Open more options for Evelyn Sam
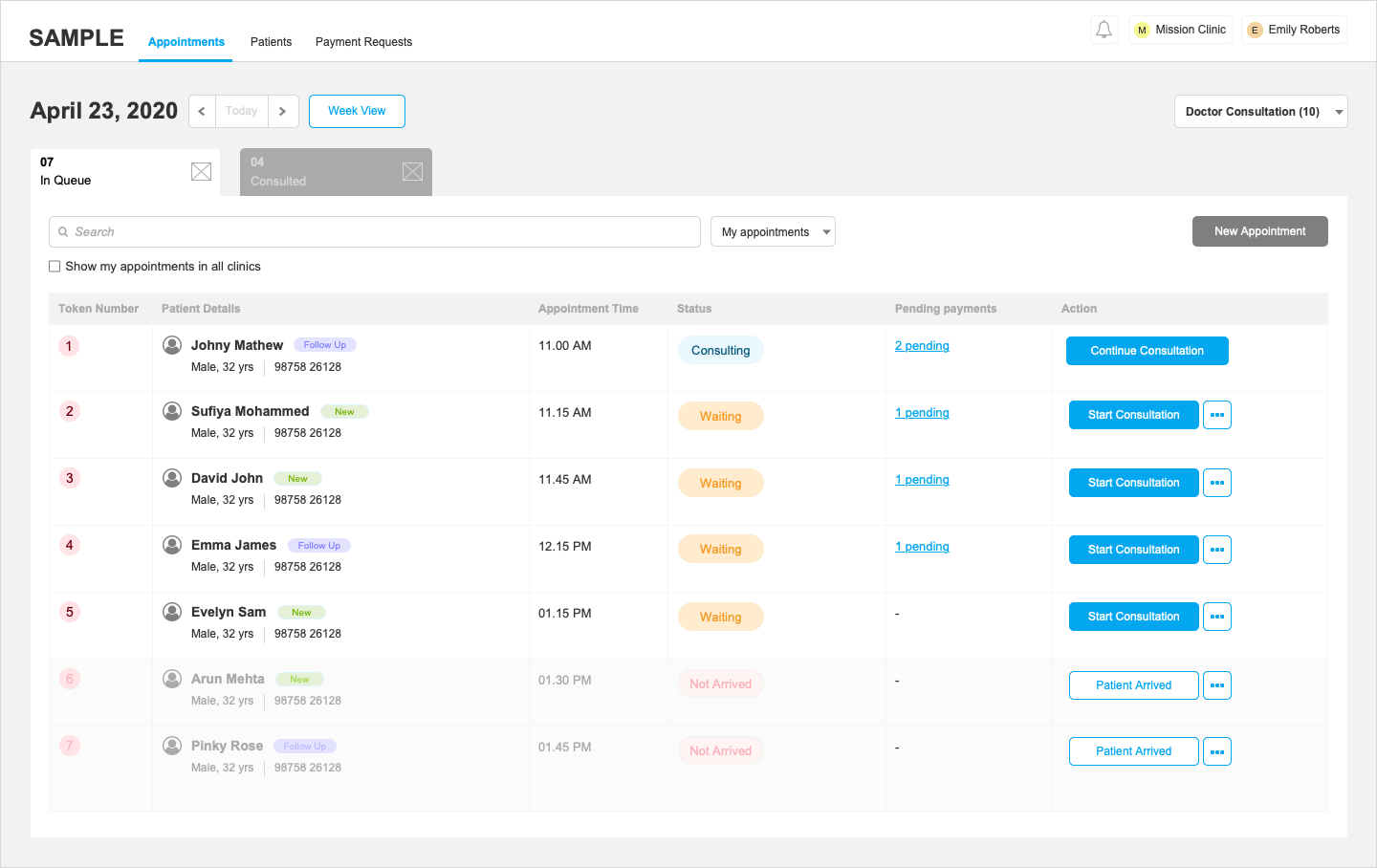Image resolution: width=1377 pixels, height=868 pixels. (x=1217, y=617)
